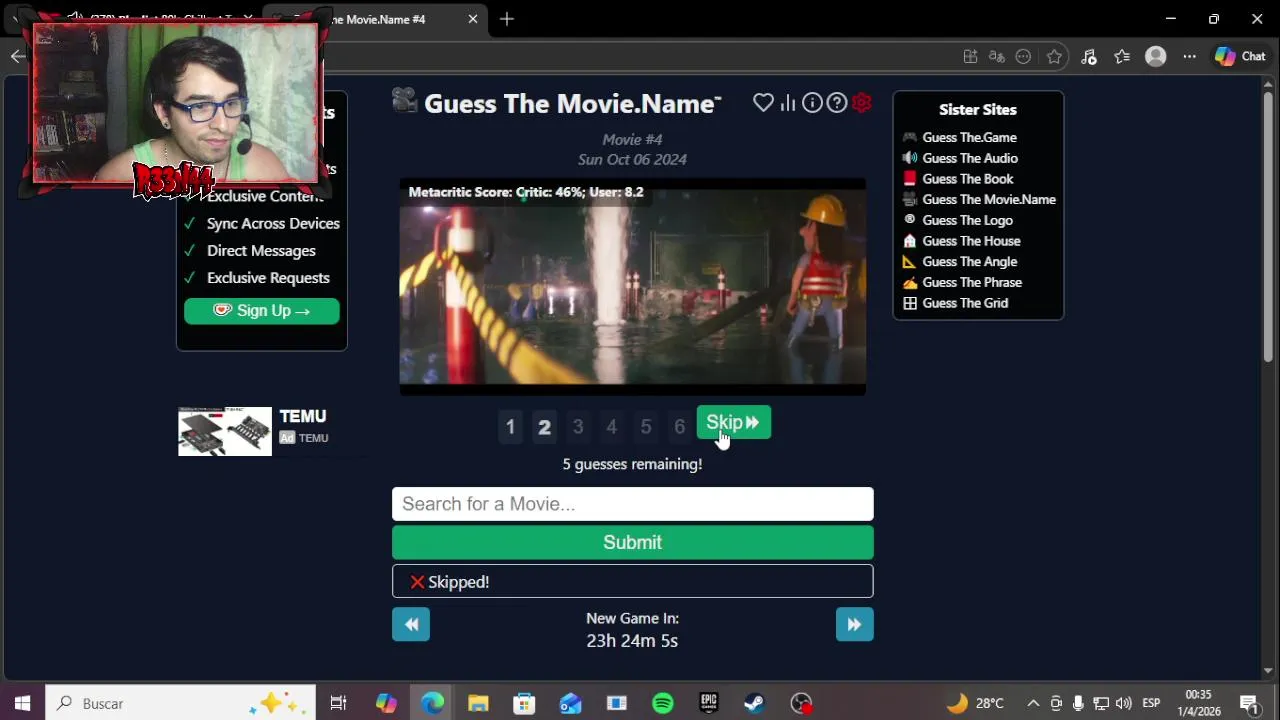Screen dimensions: 1280x720
Task: Open browser settings and more menu
Action: point(1189,57)
